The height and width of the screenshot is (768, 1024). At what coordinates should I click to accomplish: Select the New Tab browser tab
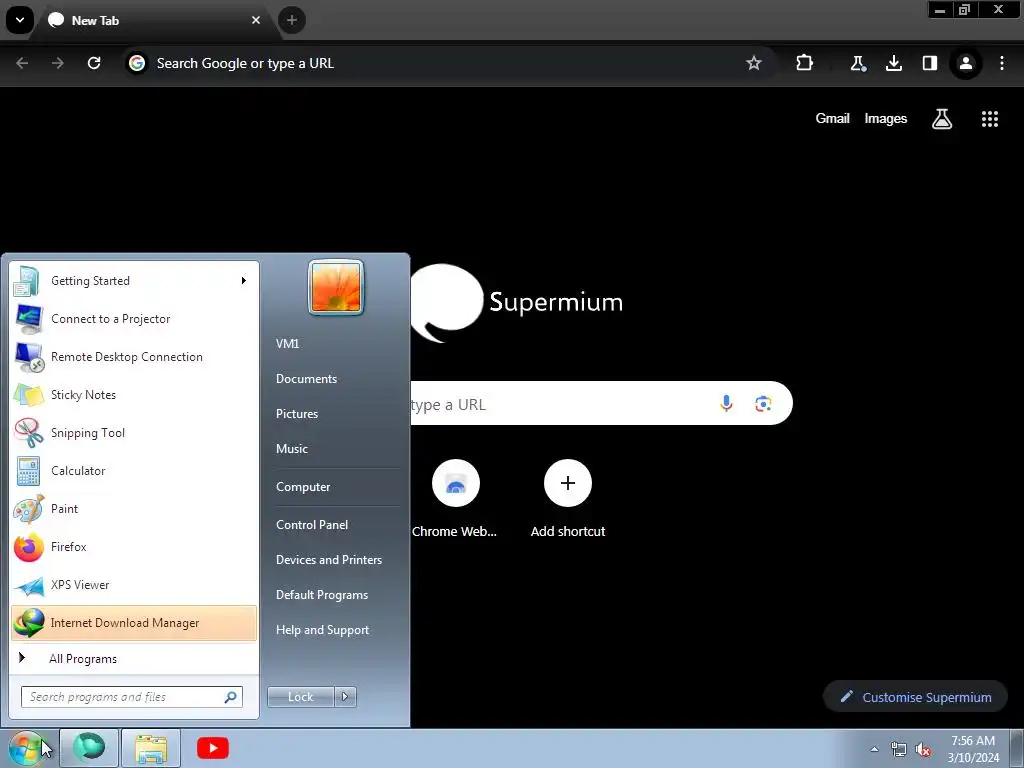154,20
